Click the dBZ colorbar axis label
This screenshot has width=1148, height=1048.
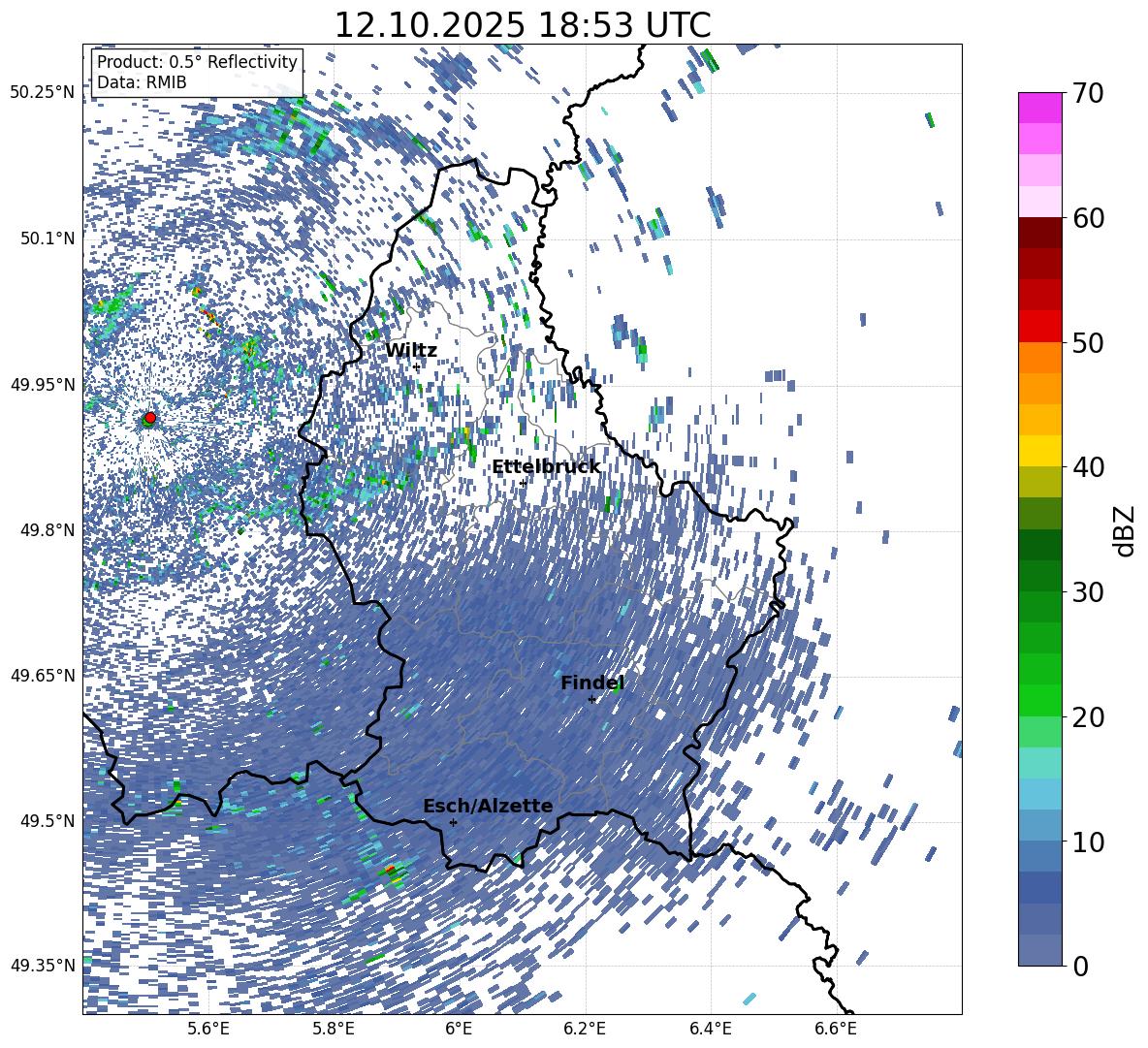(1126, 530)
